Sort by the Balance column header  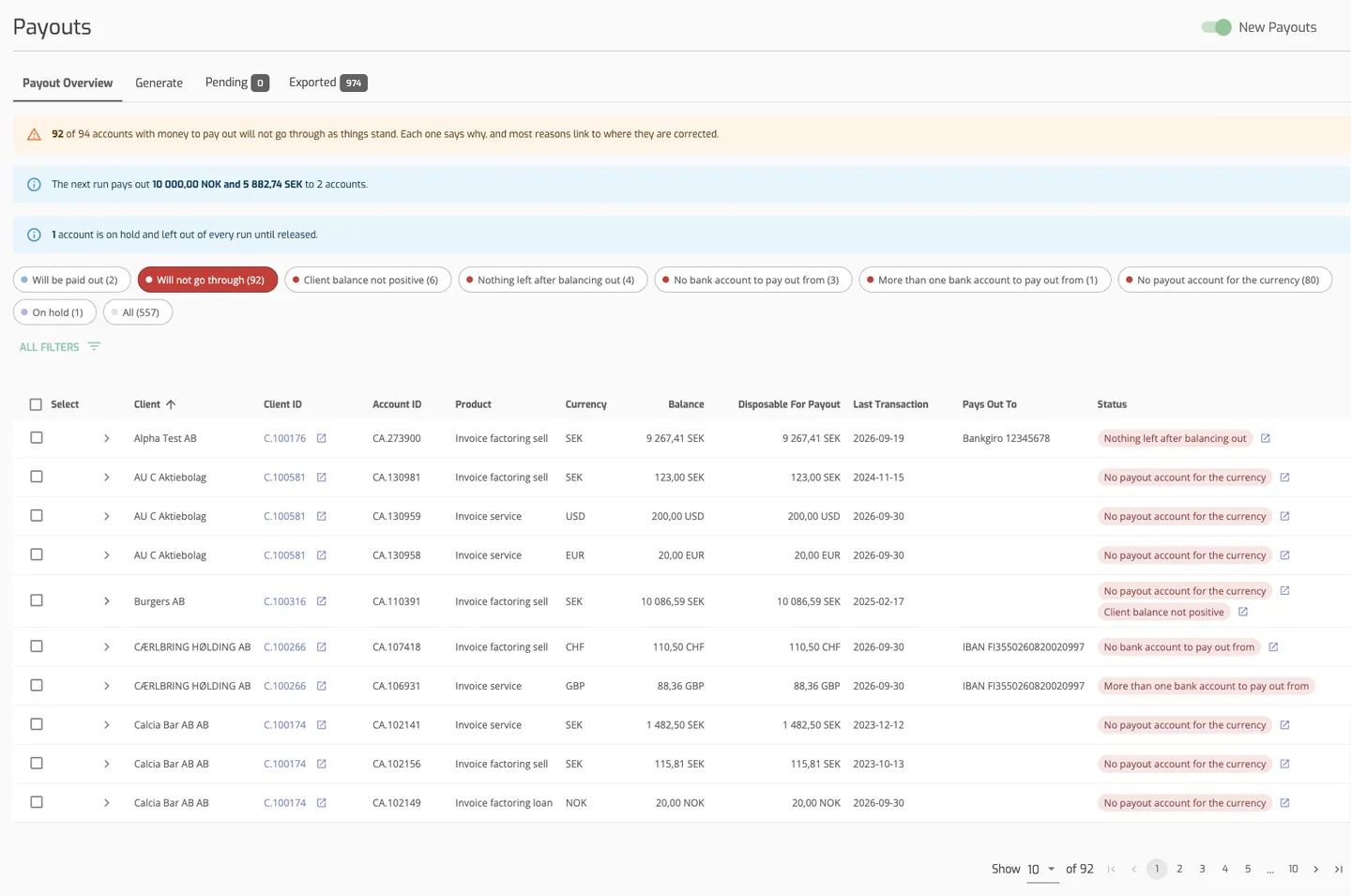(x=686, y=404)
